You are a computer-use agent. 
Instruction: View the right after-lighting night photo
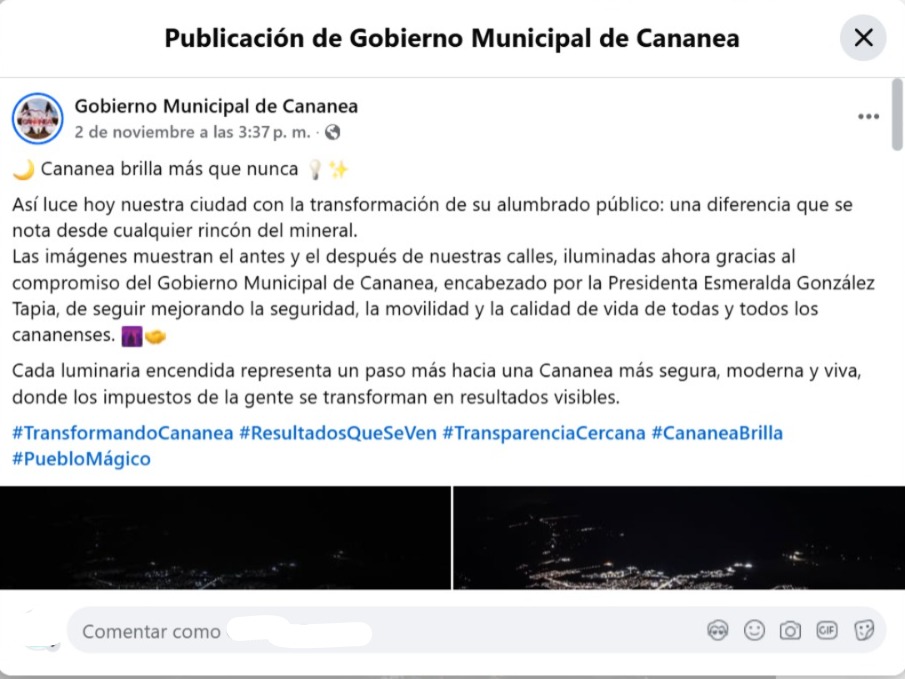click(679, 538)
